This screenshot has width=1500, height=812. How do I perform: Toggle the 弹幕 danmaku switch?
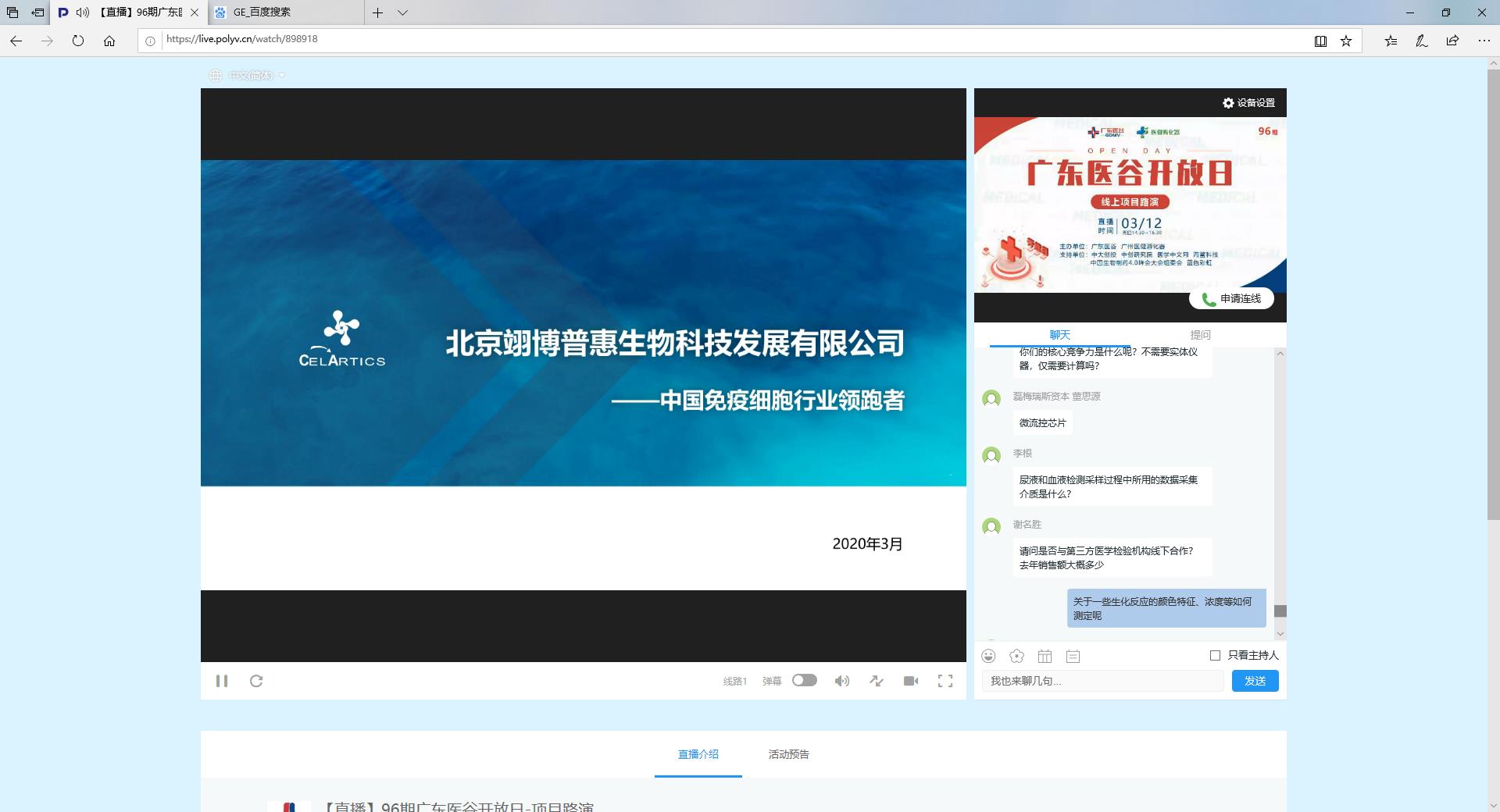(x=804, y=680)
